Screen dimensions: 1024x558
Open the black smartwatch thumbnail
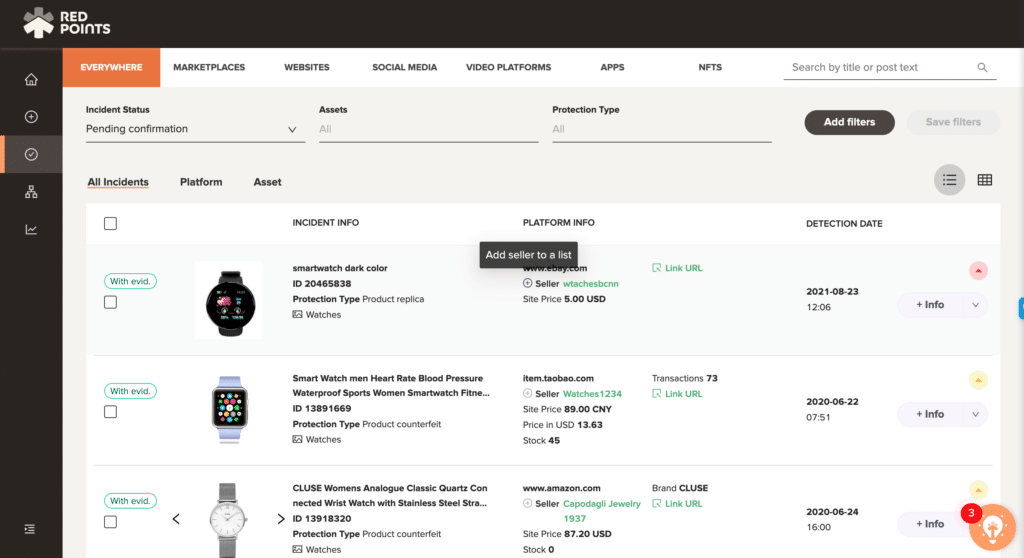point(229,301)
